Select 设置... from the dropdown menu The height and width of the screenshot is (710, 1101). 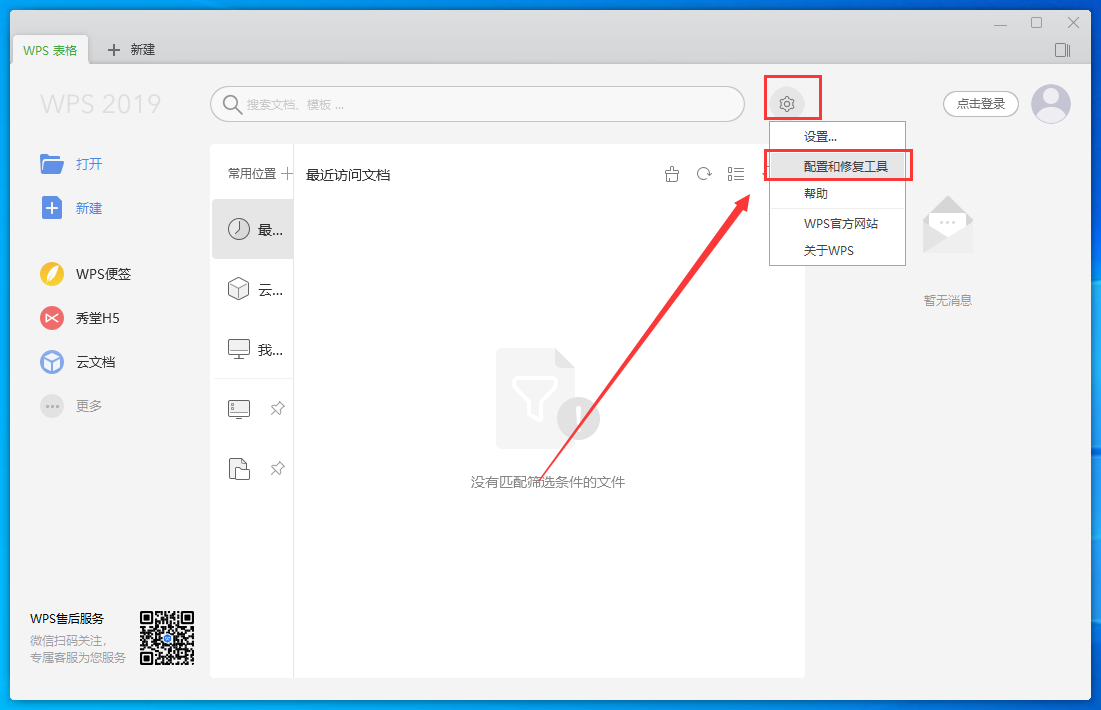click(x=837, y=137)
